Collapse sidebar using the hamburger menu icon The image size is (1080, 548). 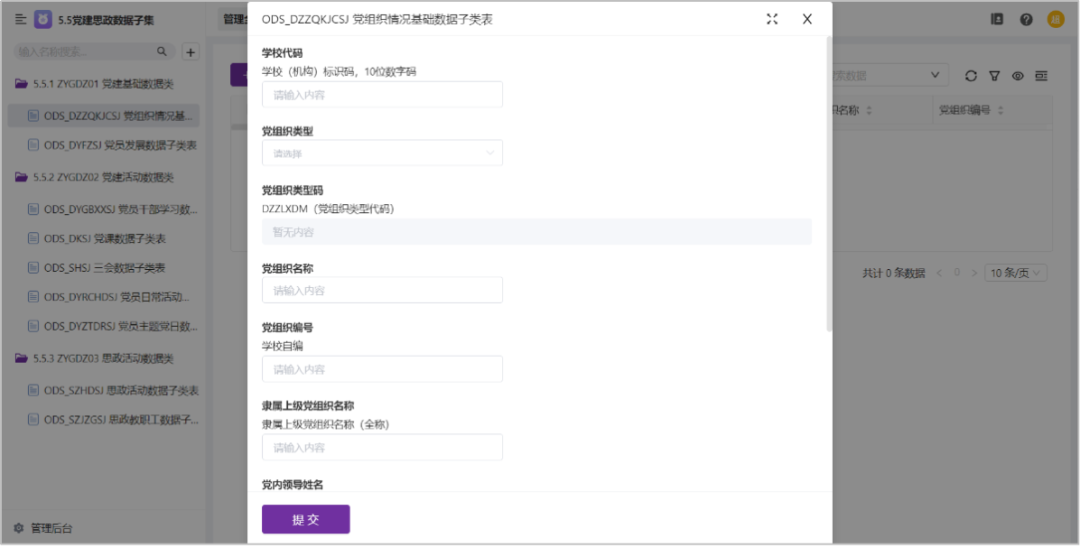coord(20,20)
